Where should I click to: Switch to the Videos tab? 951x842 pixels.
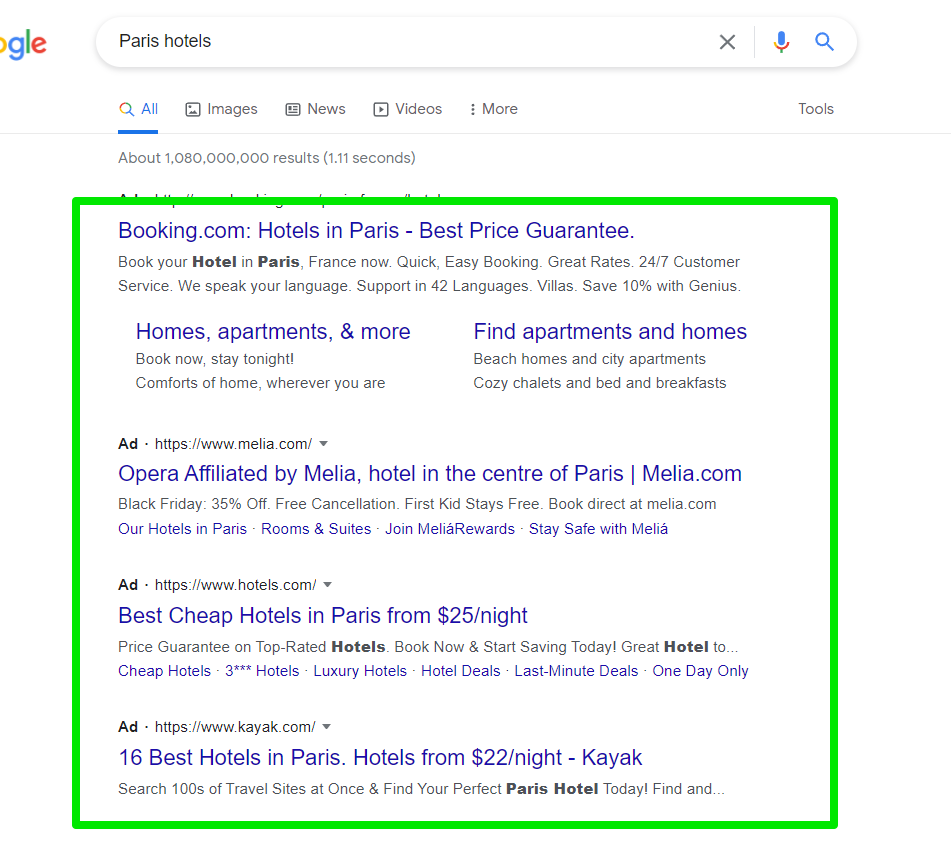(408, 109)
